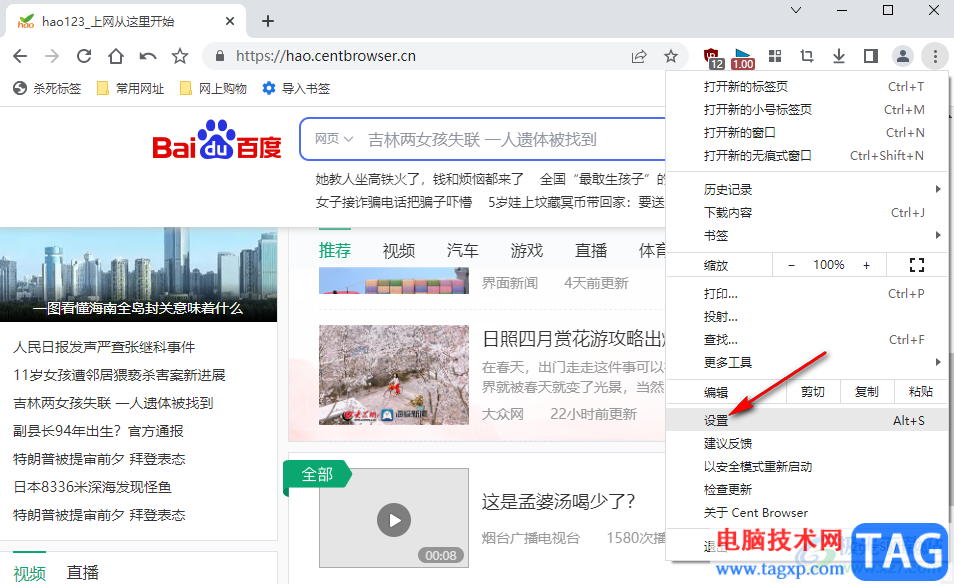Image resolution: width=954 pixels, height=584 pixels.
Task: Reload the page with the refresh icon
Action: [x=84, y=57]
